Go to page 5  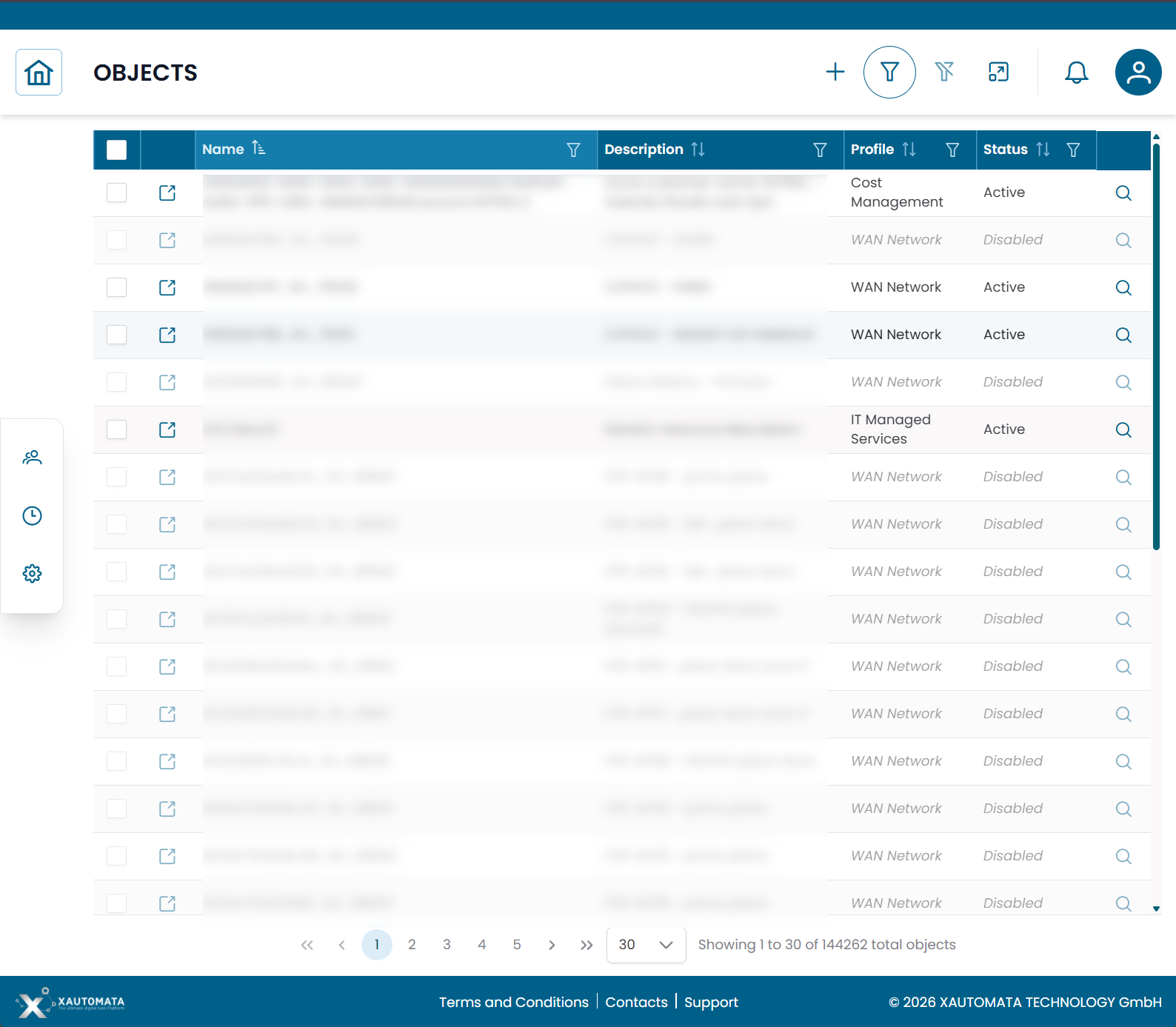click(517, 945)
